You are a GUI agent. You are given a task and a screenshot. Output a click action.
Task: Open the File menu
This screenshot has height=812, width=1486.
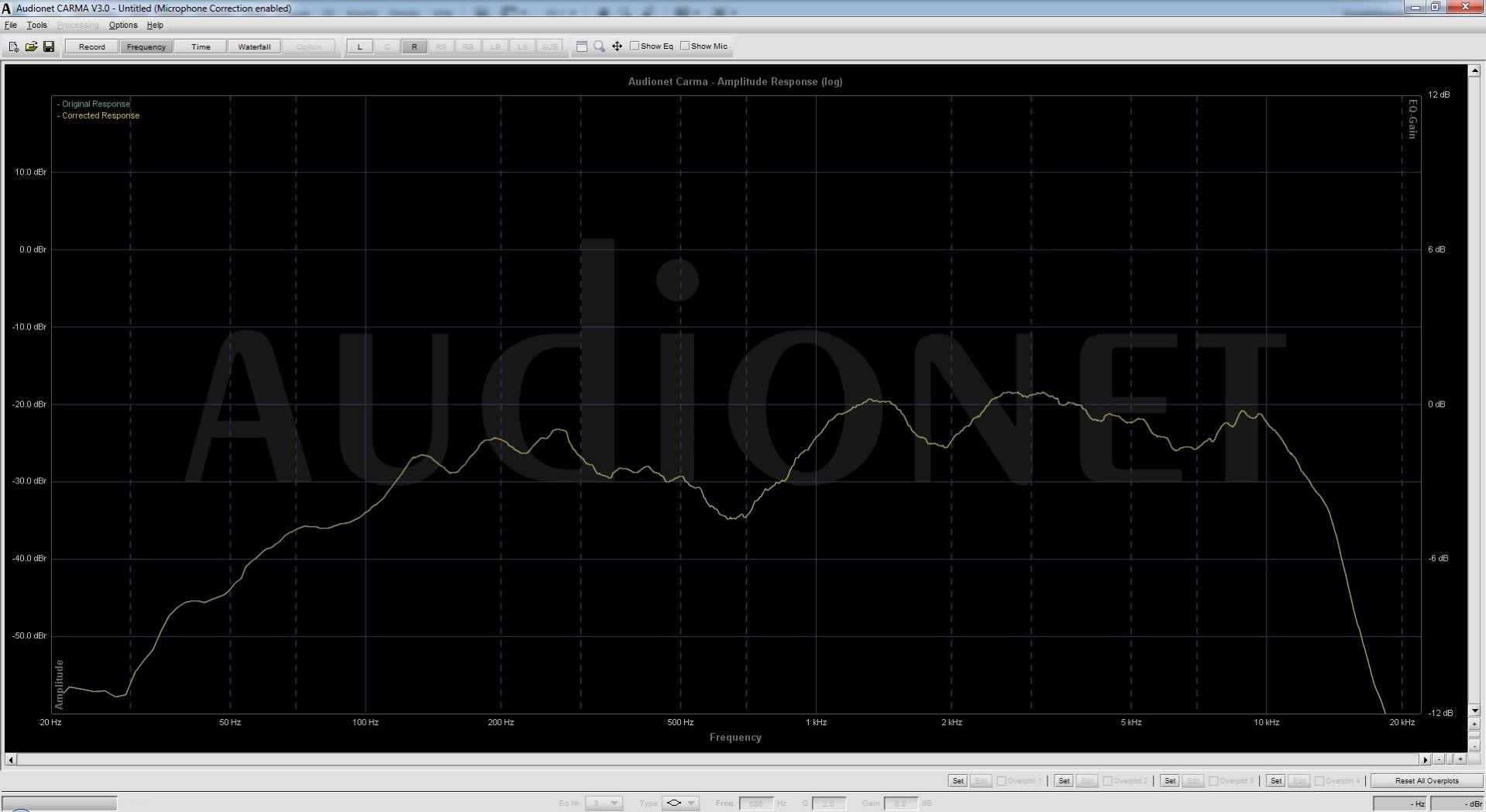[x=11, y=25]
